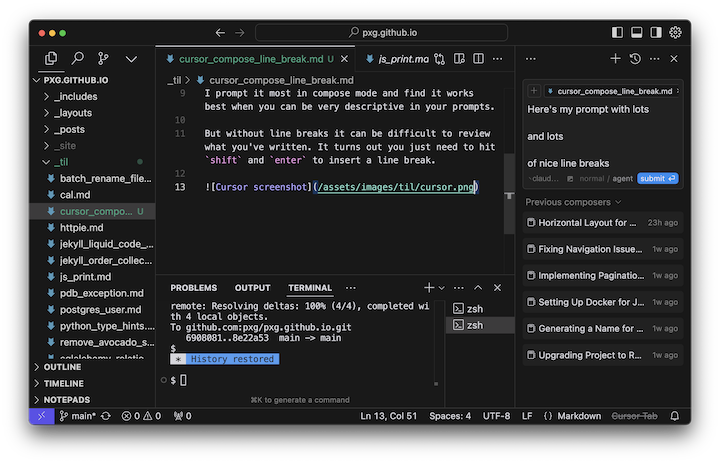
Task: Toggle the secondary sidebar layout icon
Action: tap(656, 33)
